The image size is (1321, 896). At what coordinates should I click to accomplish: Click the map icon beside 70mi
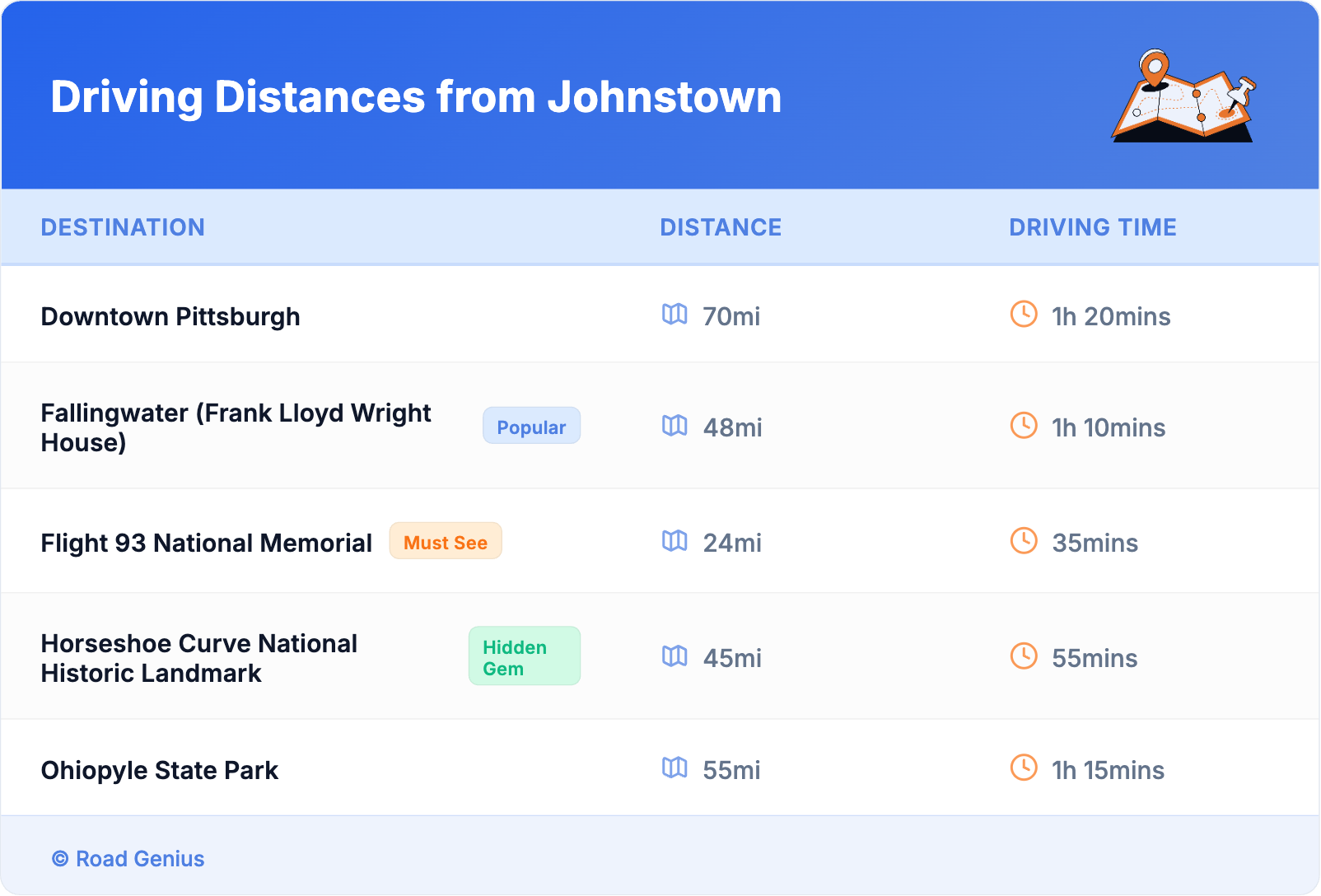675,315
